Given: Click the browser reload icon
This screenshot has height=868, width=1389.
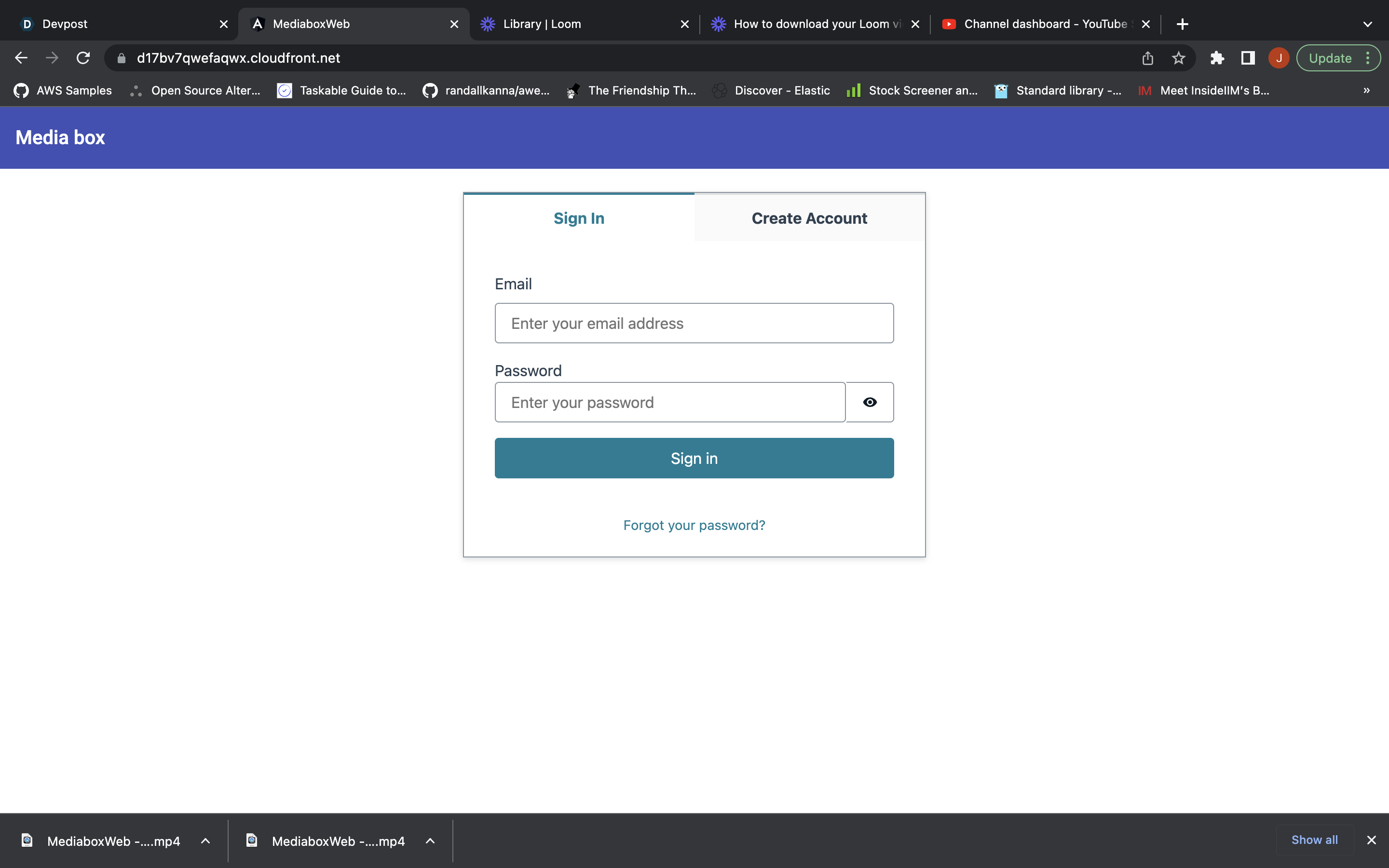Looking at the screenshot, I should (x=83, y=58).
